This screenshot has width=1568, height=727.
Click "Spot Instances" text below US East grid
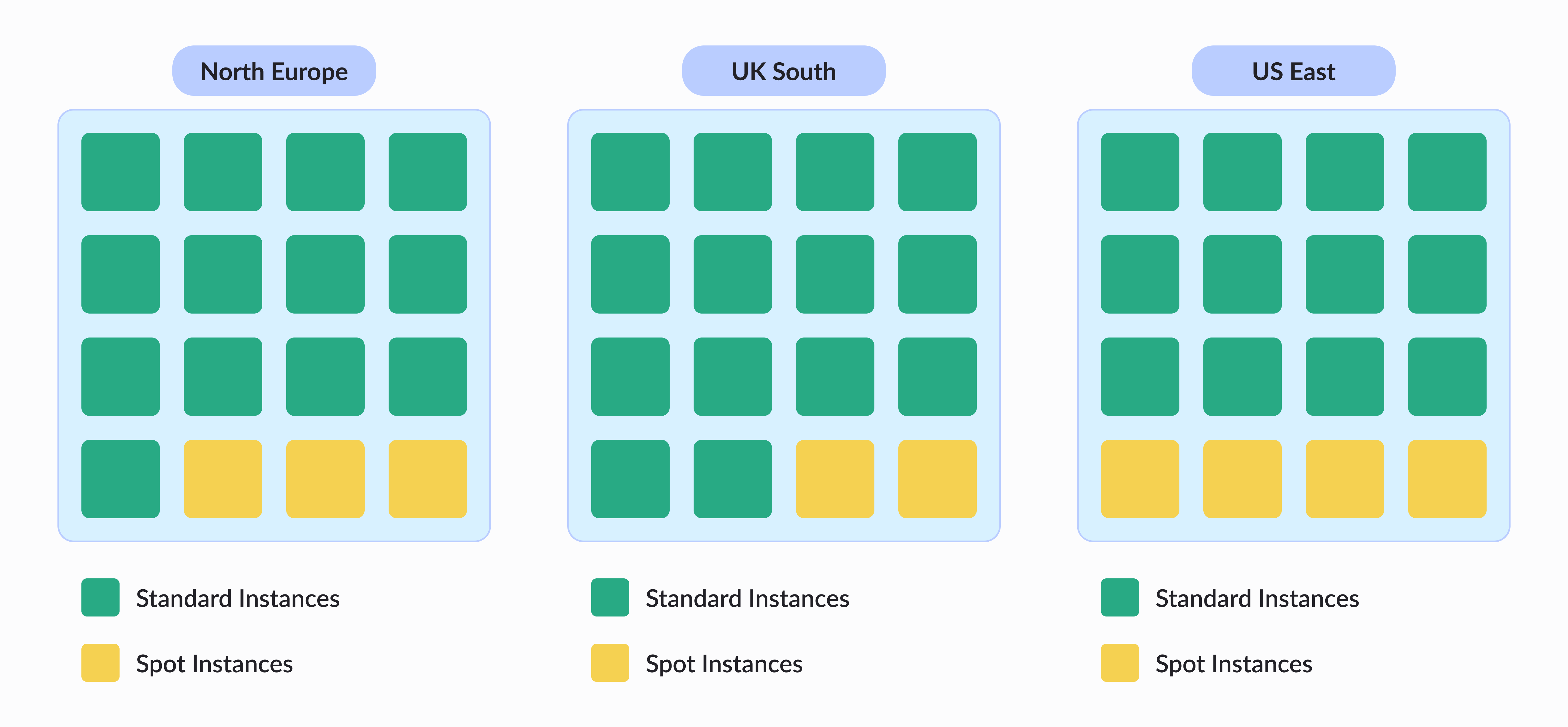(x=1234, y=664)
